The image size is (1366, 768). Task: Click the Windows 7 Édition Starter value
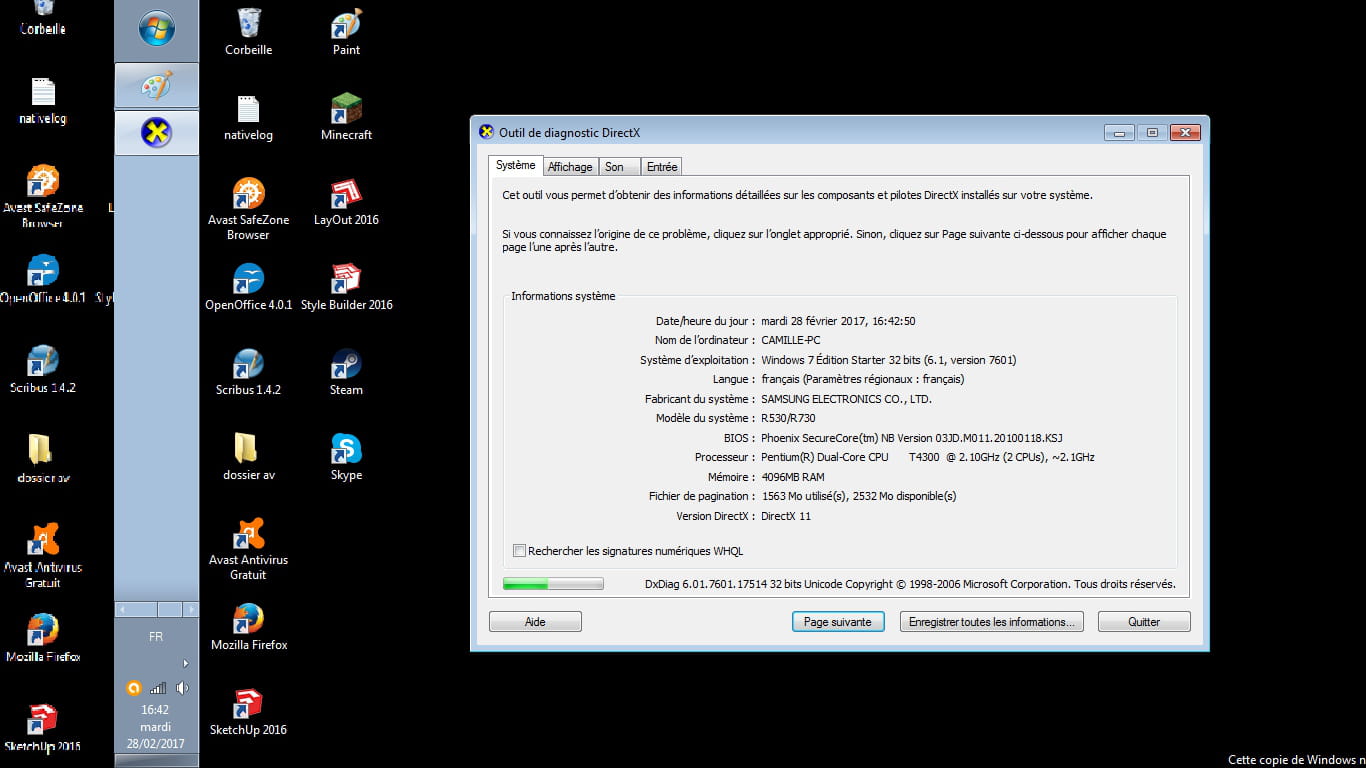[888, 360]
